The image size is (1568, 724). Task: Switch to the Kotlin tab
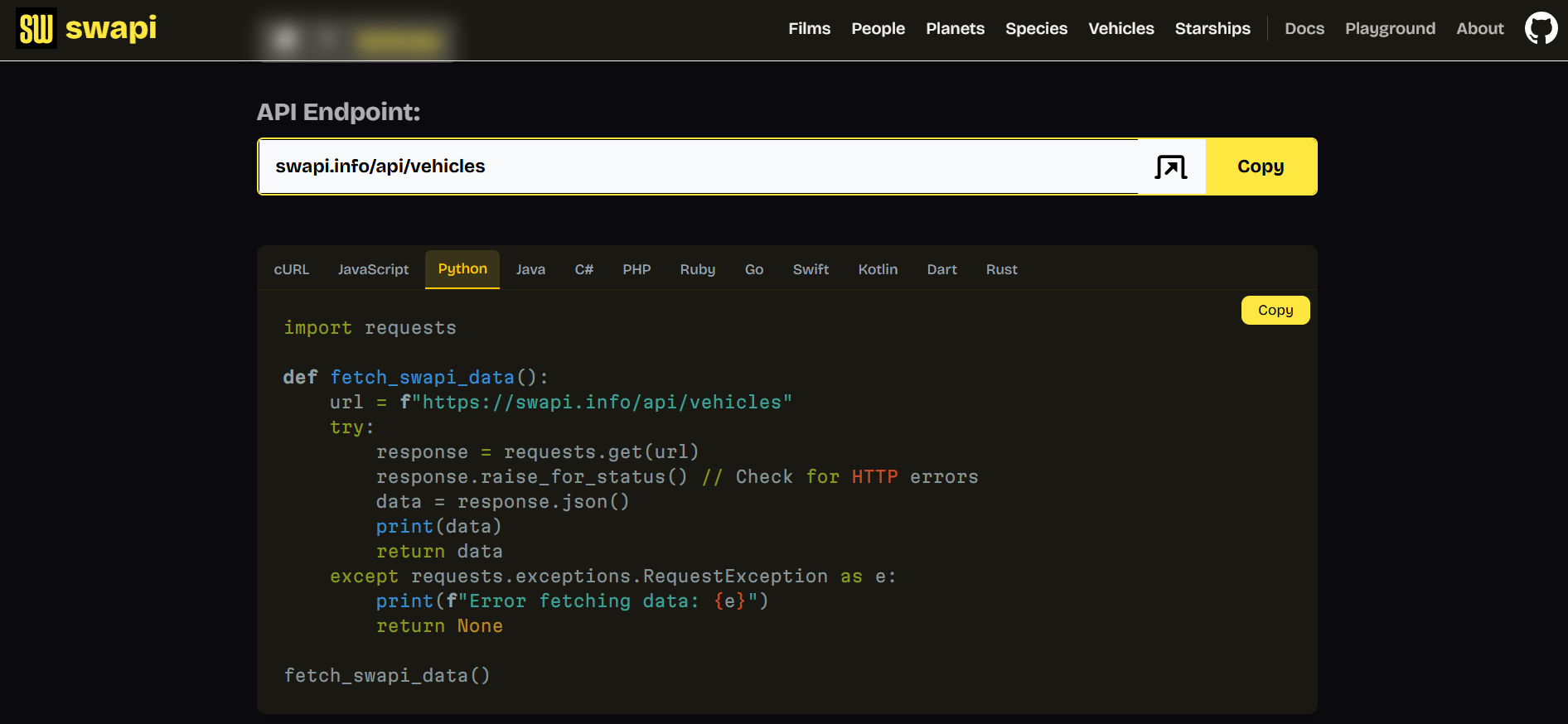[x=878, y=269]
